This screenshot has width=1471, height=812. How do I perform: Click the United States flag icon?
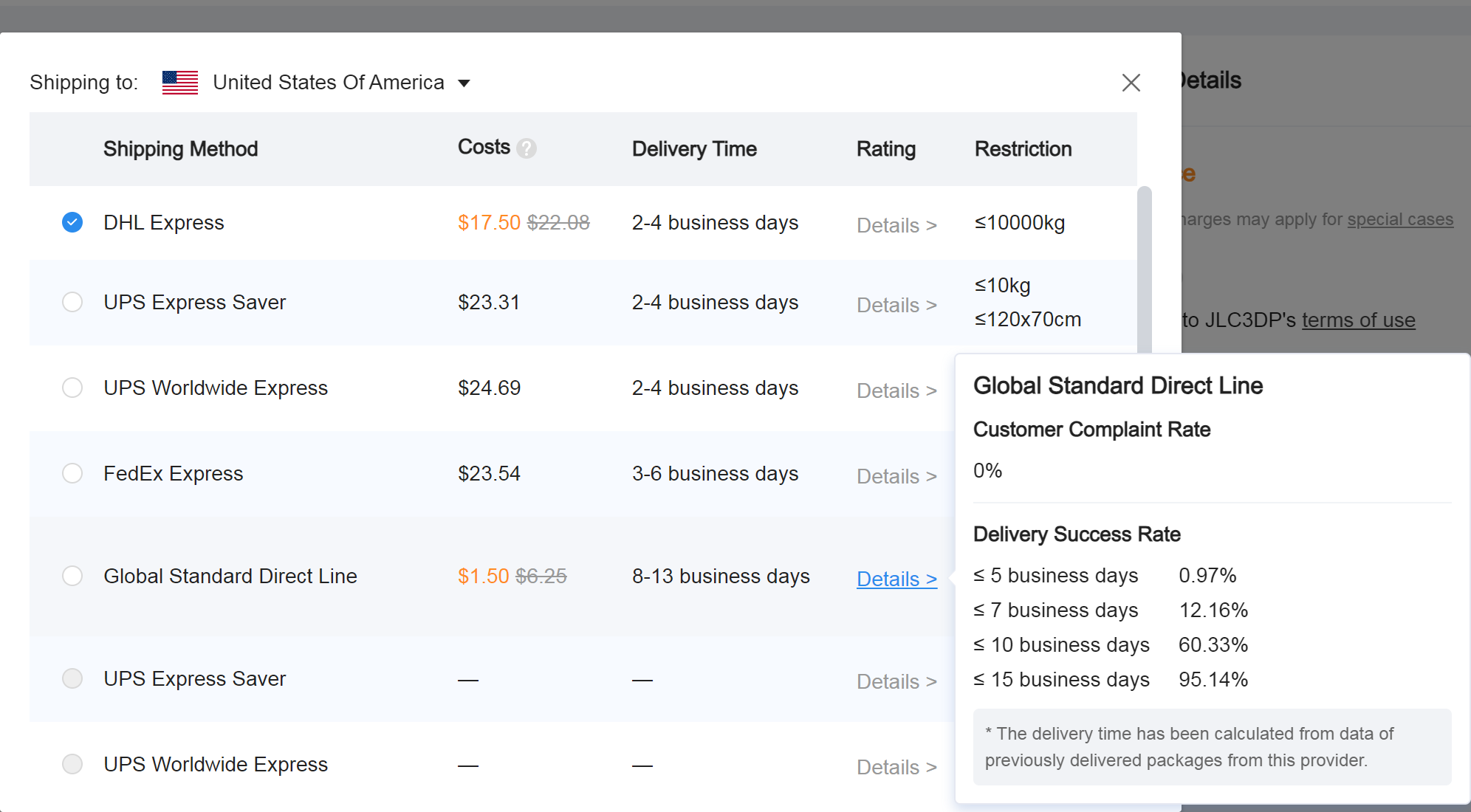point(179,83)
